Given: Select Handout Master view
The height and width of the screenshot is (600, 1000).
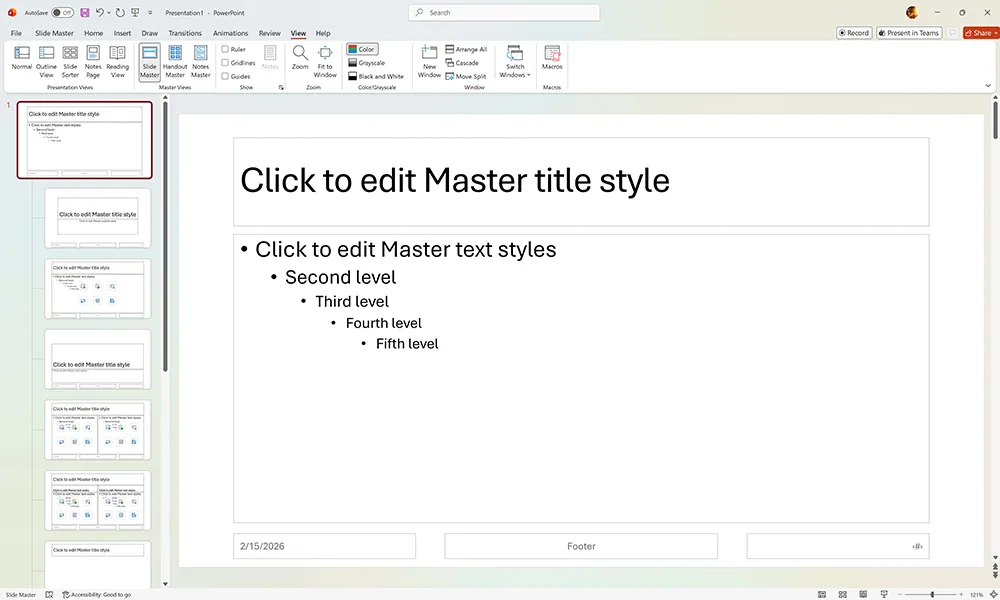Looking at the screenshot, I should (x=175, y=60).
